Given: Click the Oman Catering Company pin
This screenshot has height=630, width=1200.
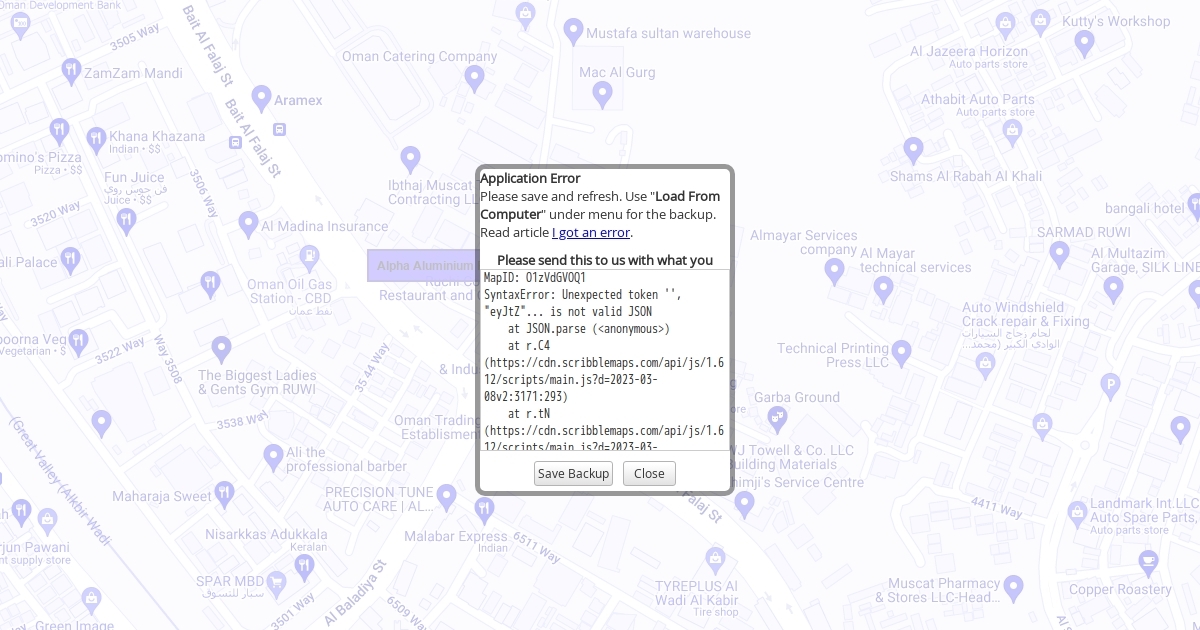Looking at the screenshot, I should pyautogui.click(x=475, y=78).
